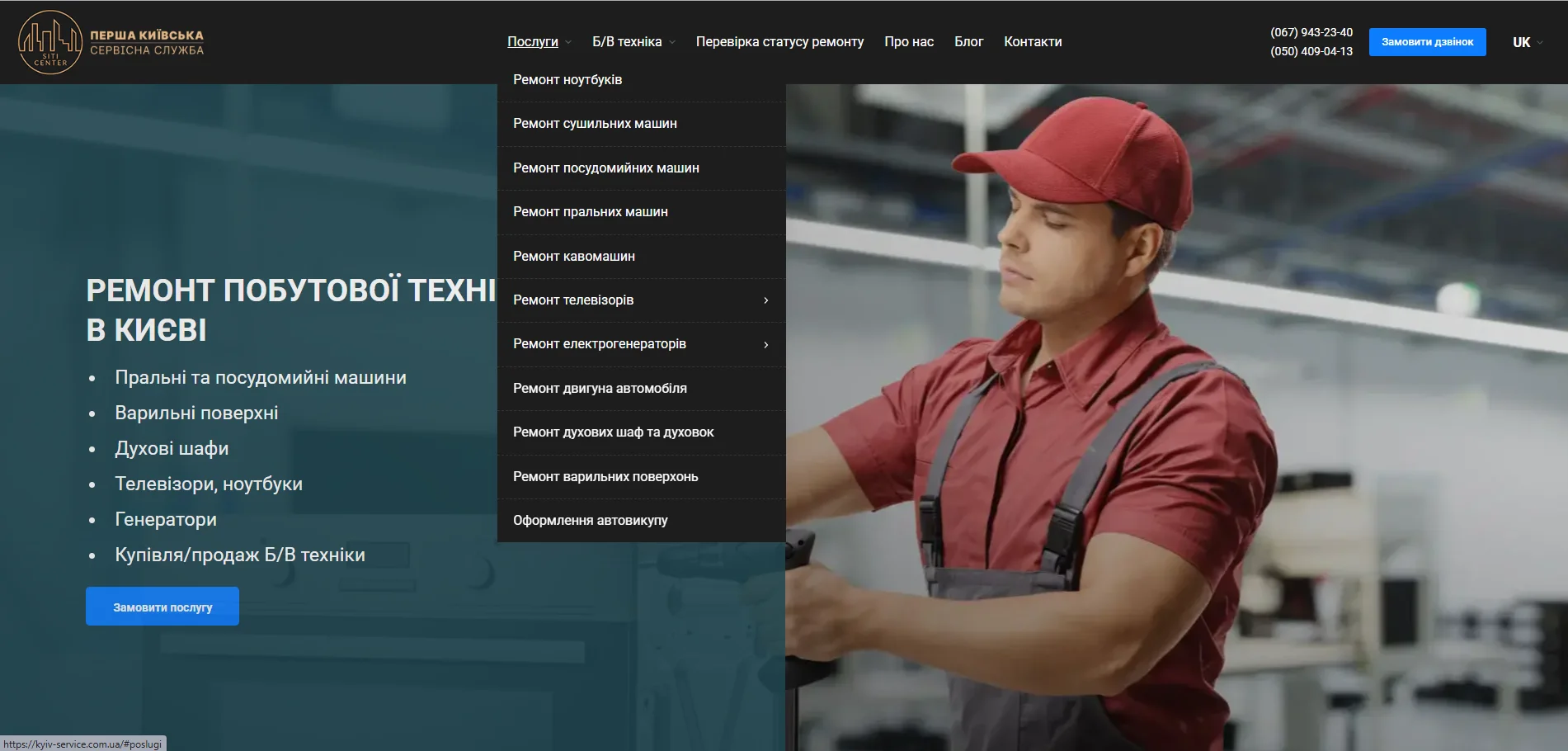Open Перевірка статусу ремонту link
Image resolution: width=1568 pixels, height=751 pixels.
[779, 42]
